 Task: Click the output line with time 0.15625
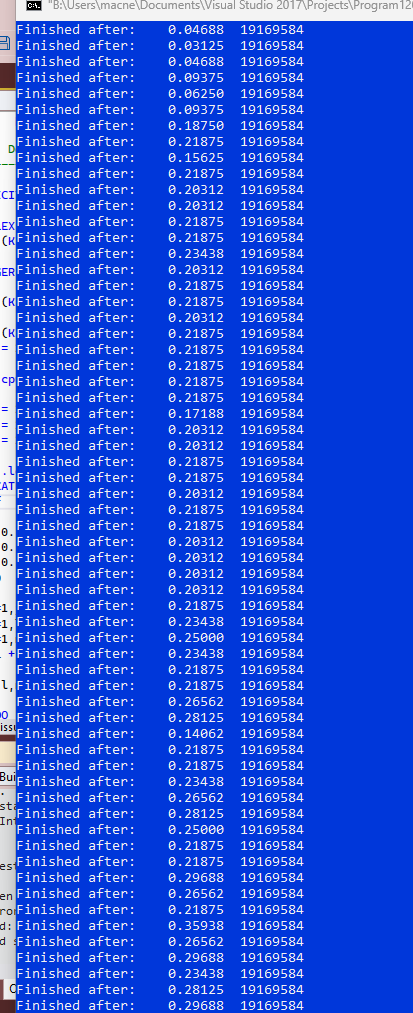click(x=160, y=158)
